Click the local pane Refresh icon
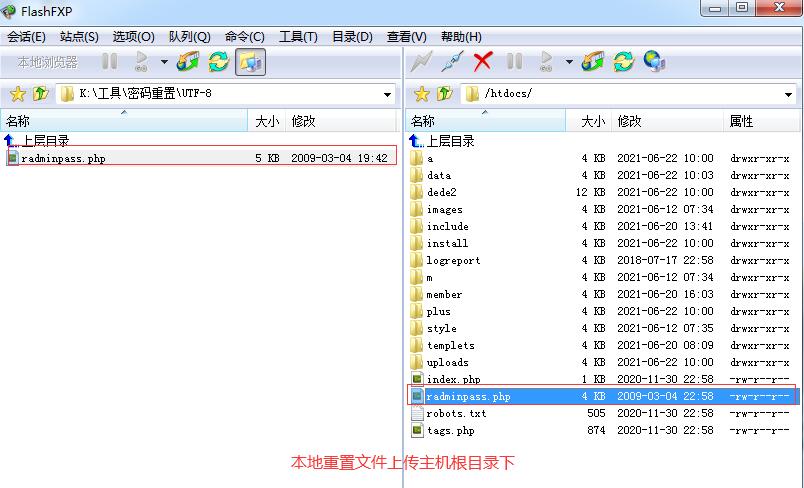The height and width of the screenshot is (488, 804). [x=218, y=62]
